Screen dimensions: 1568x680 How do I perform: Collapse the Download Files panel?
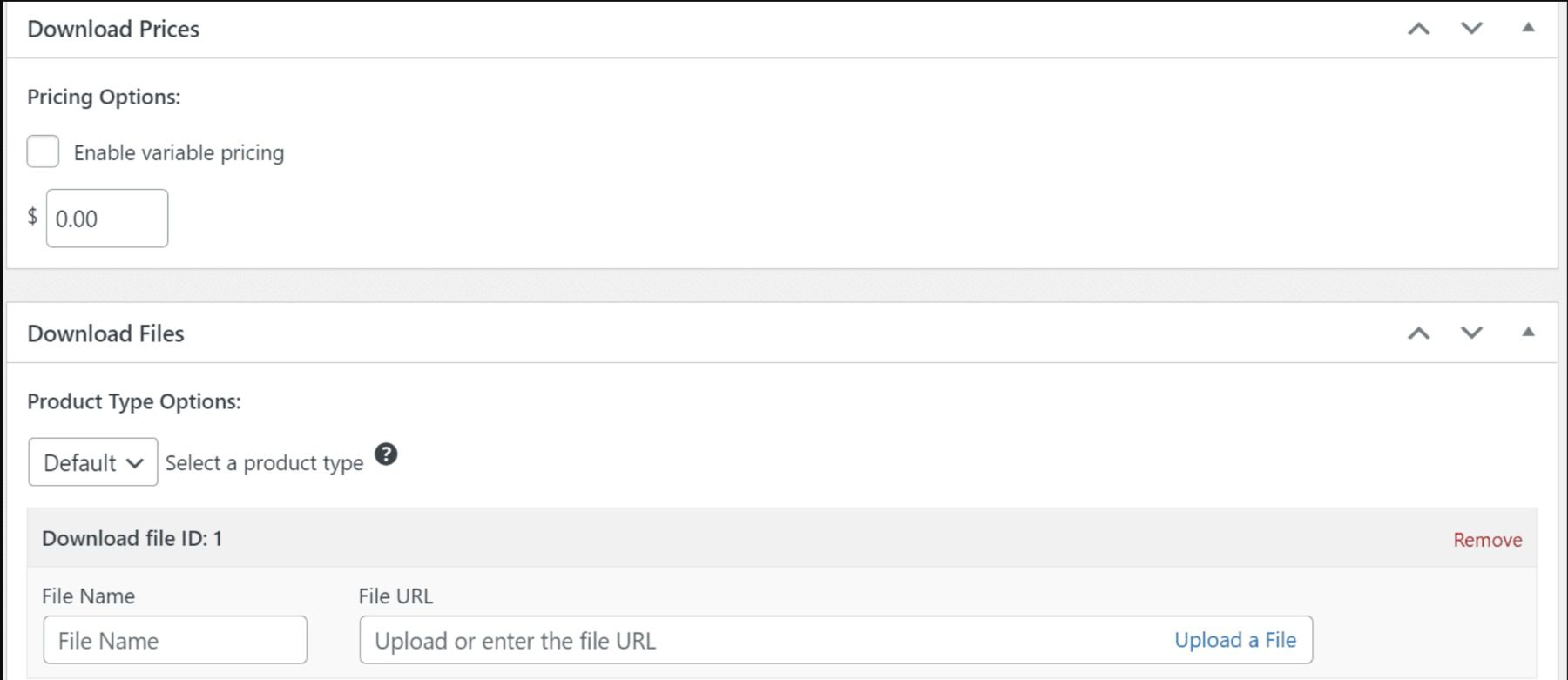1527,331
